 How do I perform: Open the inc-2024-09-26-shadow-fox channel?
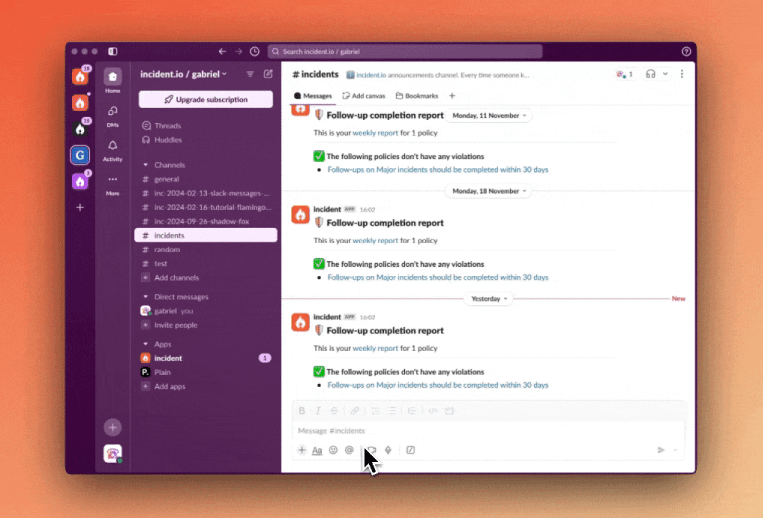pyautogui.click(x=206, y=221)
